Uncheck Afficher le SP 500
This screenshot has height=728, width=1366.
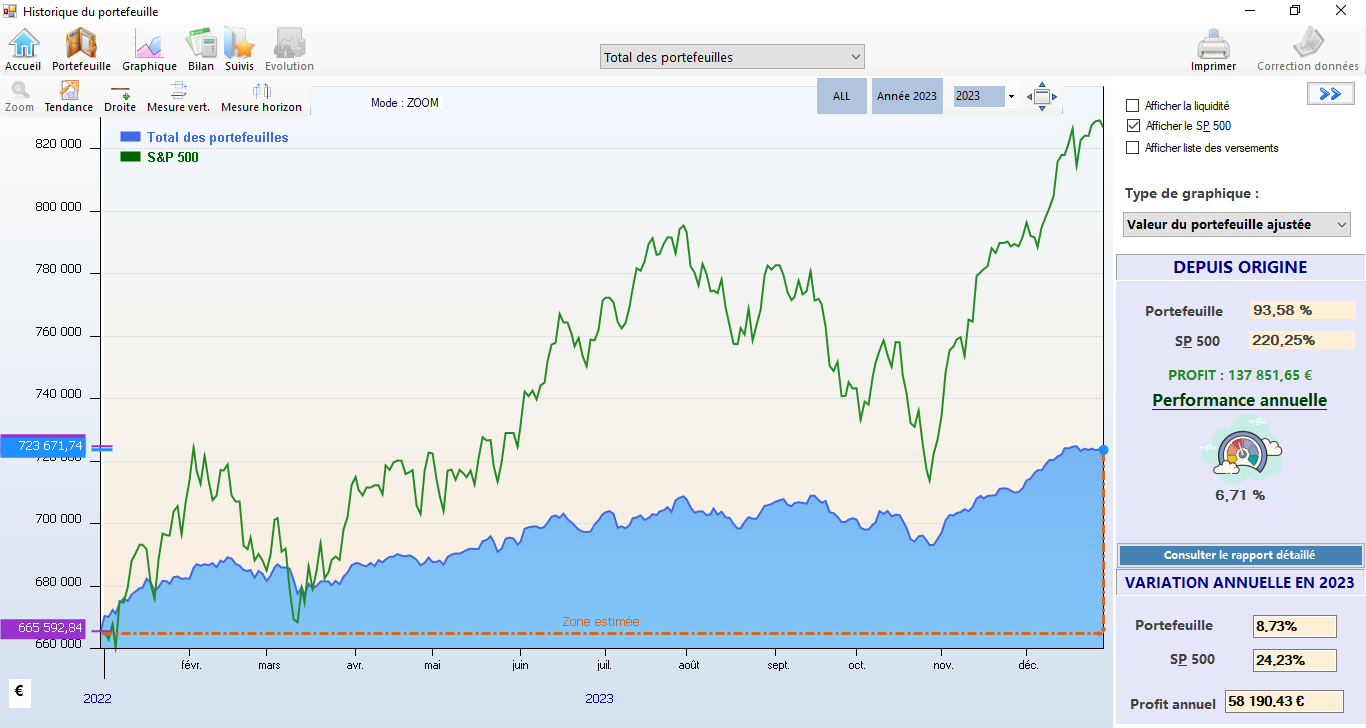[x=1132, y=126]
